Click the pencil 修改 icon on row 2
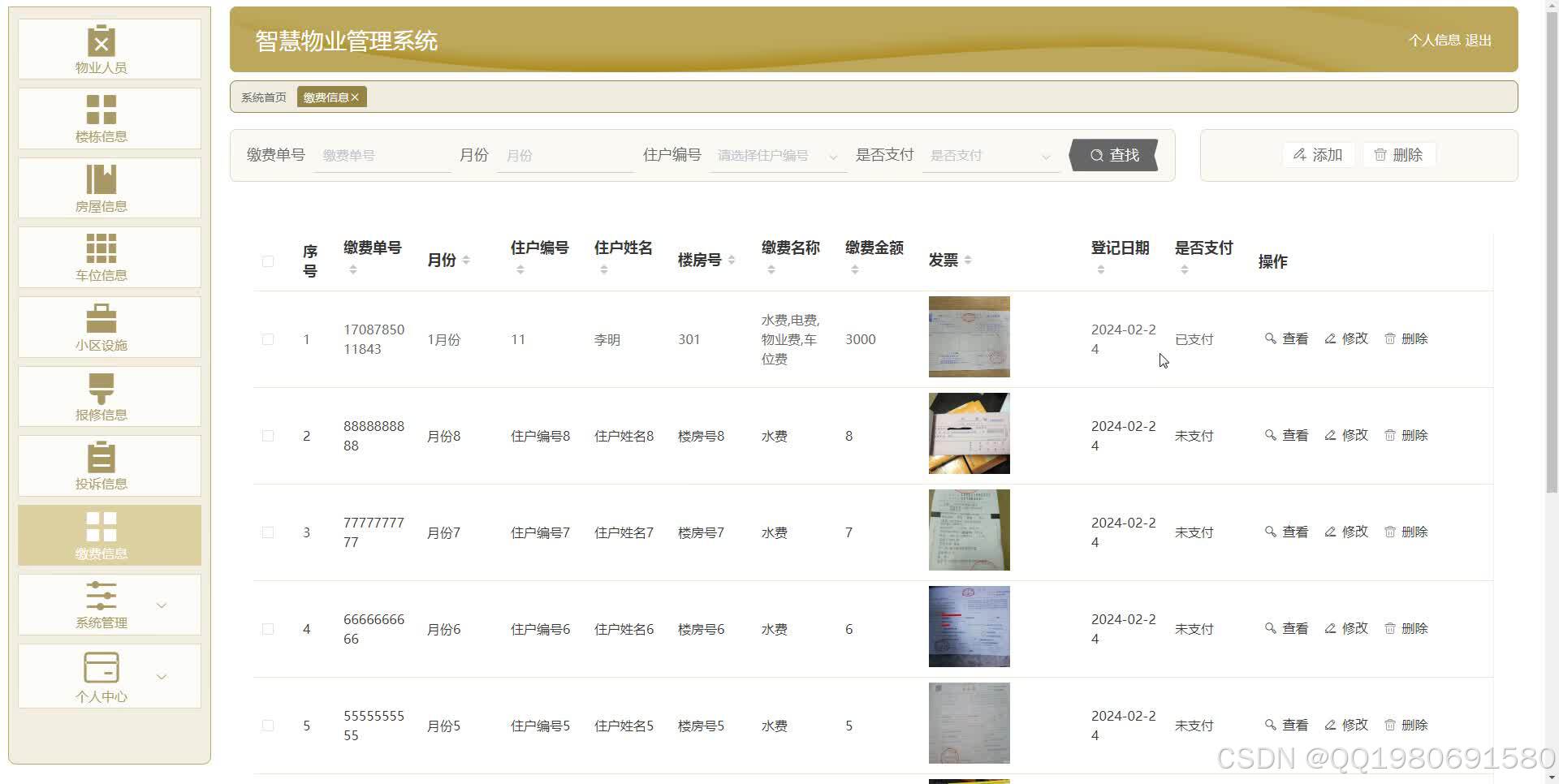Image resolution: width=1559 pixels, height=784 pixels. click(x=1331, y=435)
